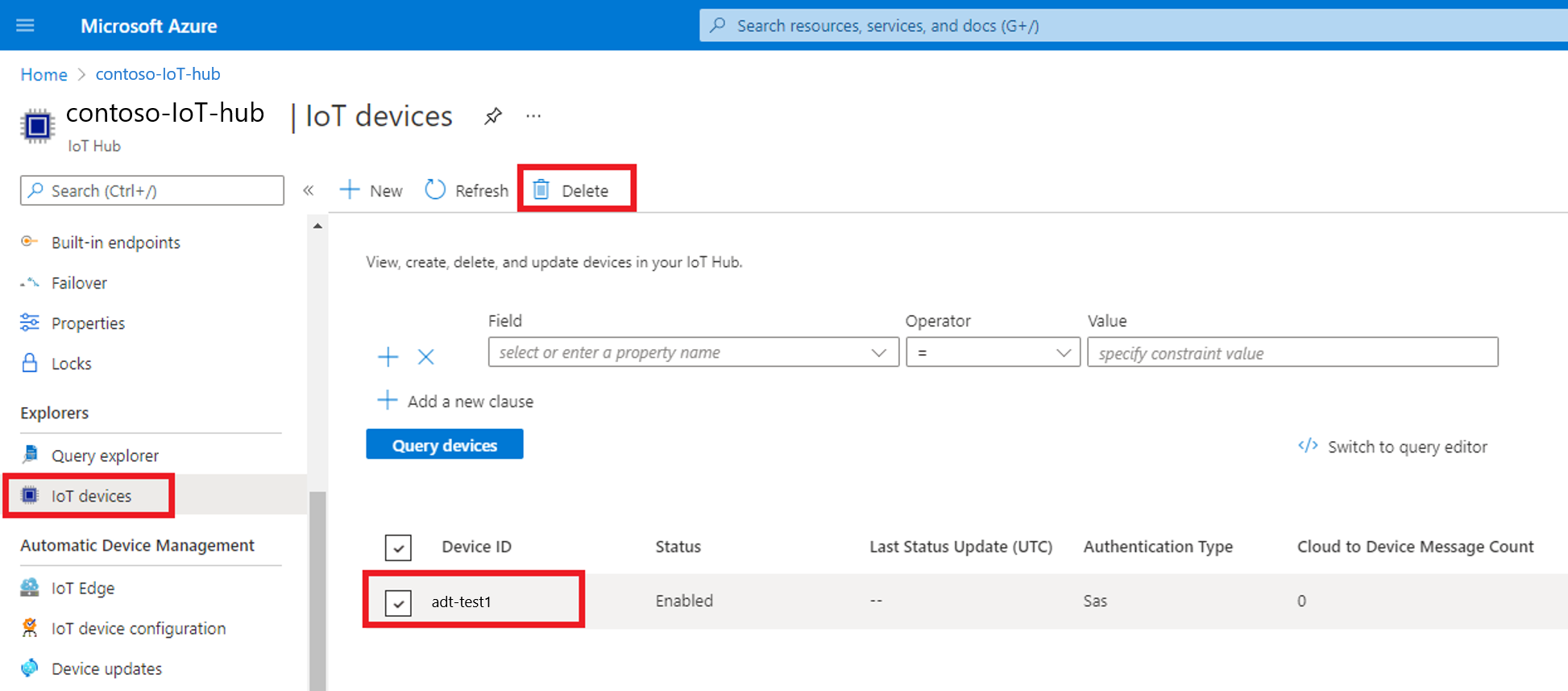Open the IoT Edge page

82,588
